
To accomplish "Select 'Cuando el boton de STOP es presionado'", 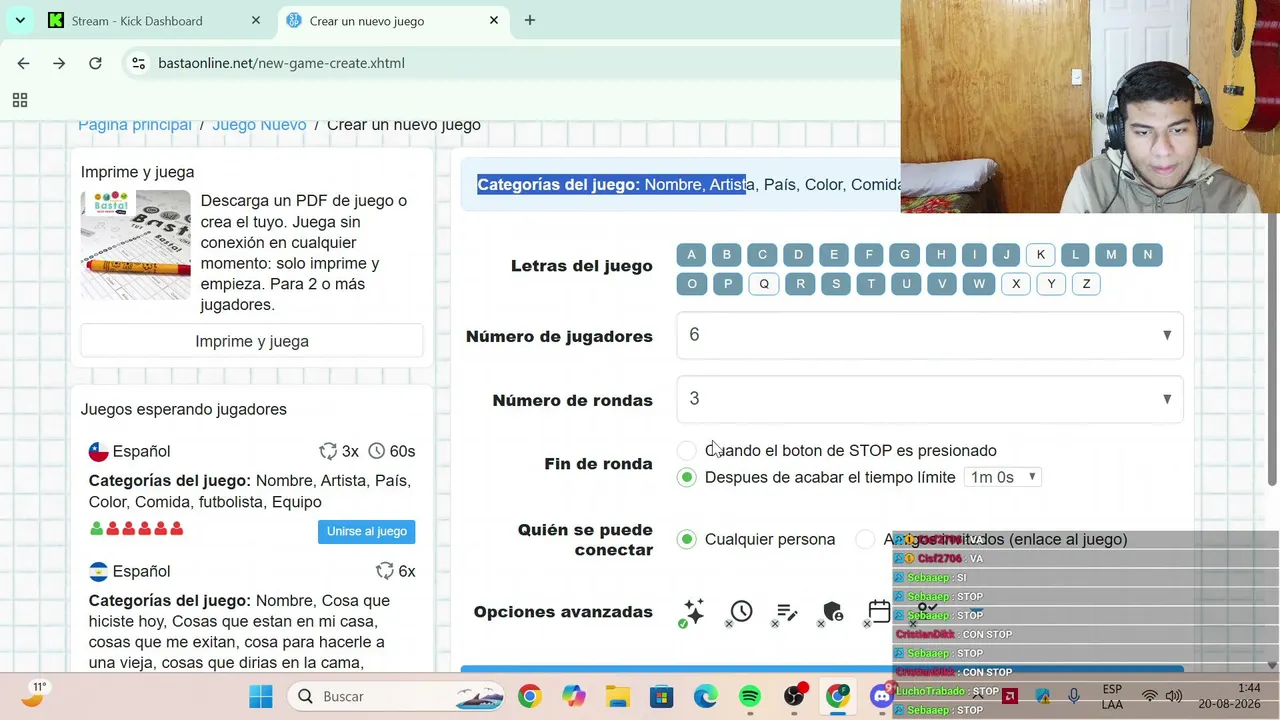I will click(x=686, y=451).
